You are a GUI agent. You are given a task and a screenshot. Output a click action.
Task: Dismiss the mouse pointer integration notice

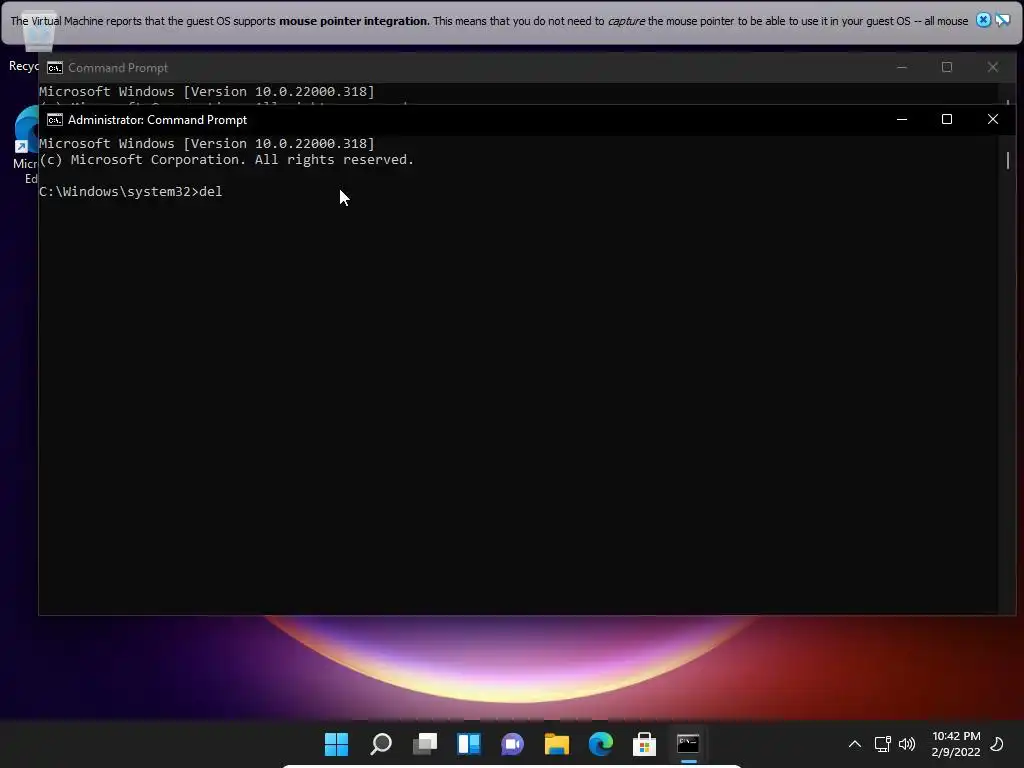[983, 20]
